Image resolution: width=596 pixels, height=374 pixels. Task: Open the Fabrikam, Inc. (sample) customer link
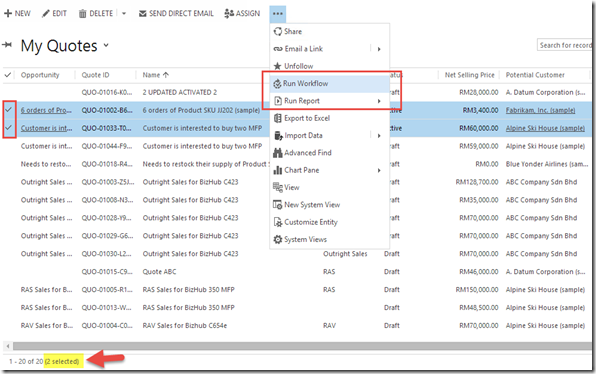point(540,110)
